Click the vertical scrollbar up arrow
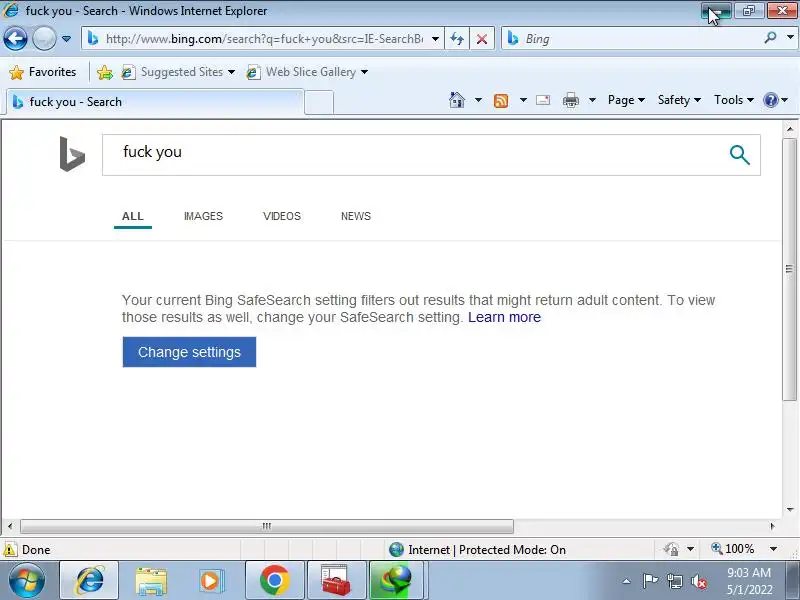Screen dimensions: 800x600 click(790, 129)
